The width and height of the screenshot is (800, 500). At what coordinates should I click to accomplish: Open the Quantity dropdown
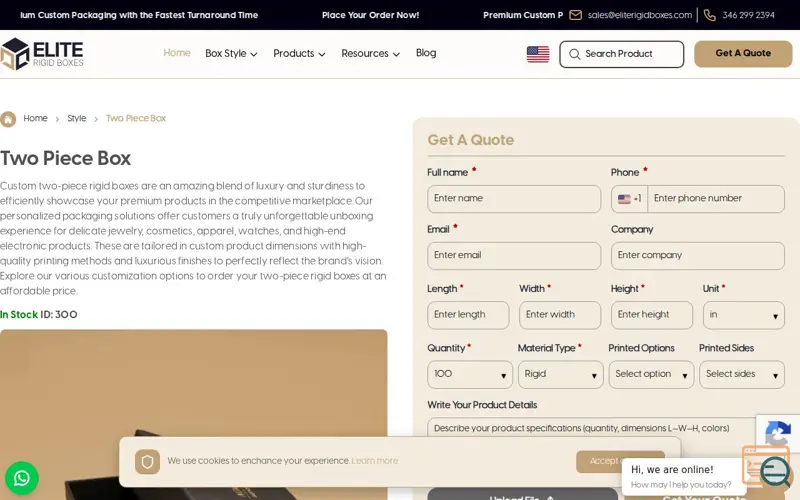click(470, 375)
